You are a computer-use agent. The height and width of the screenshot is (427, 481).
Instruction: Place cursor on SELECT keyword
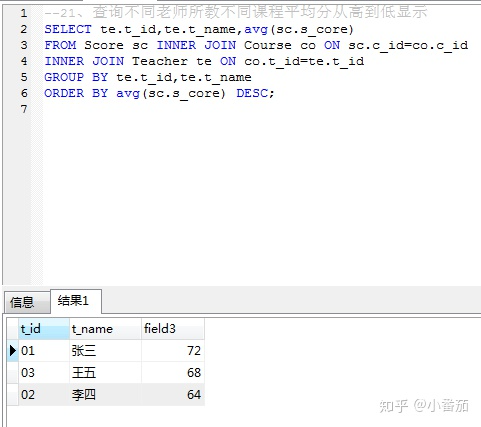(x=68, y=29)
